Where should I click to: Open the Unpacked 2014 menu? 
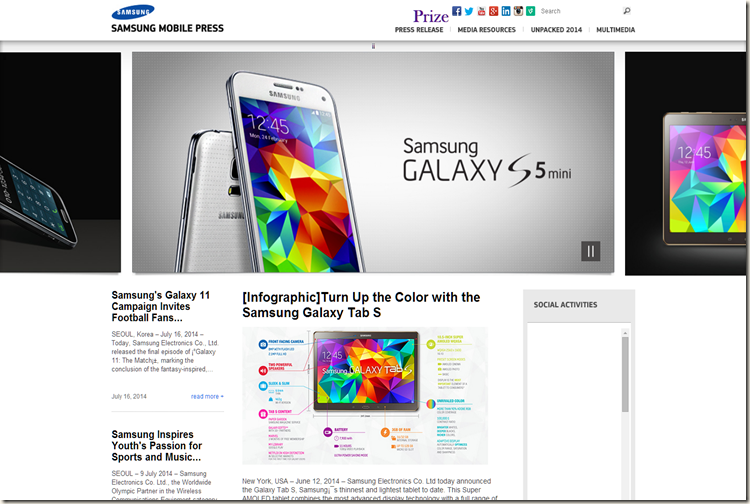point(556,30)
